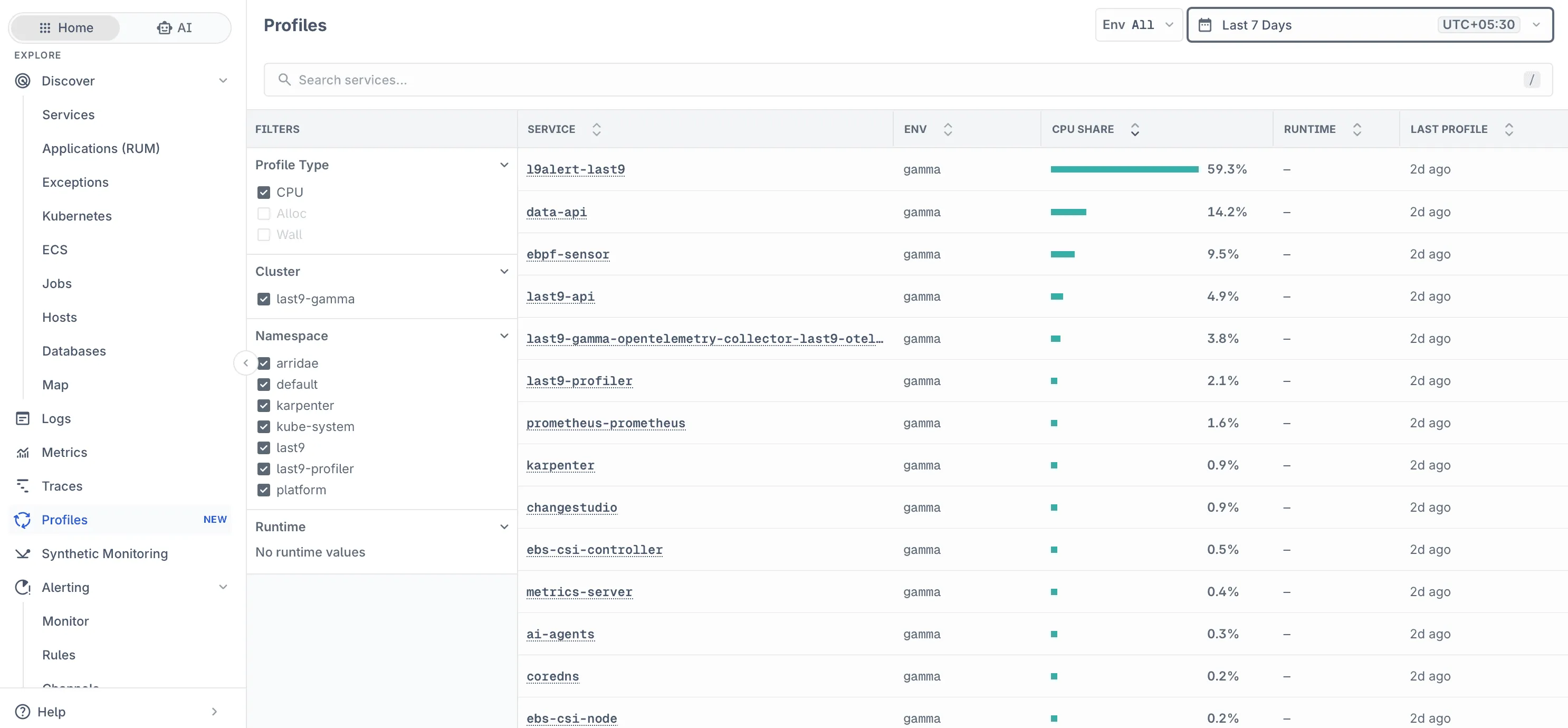The image size is (1568, 728).
Task: Sort by ENV column arrows
Action: [x=948, y=129]
